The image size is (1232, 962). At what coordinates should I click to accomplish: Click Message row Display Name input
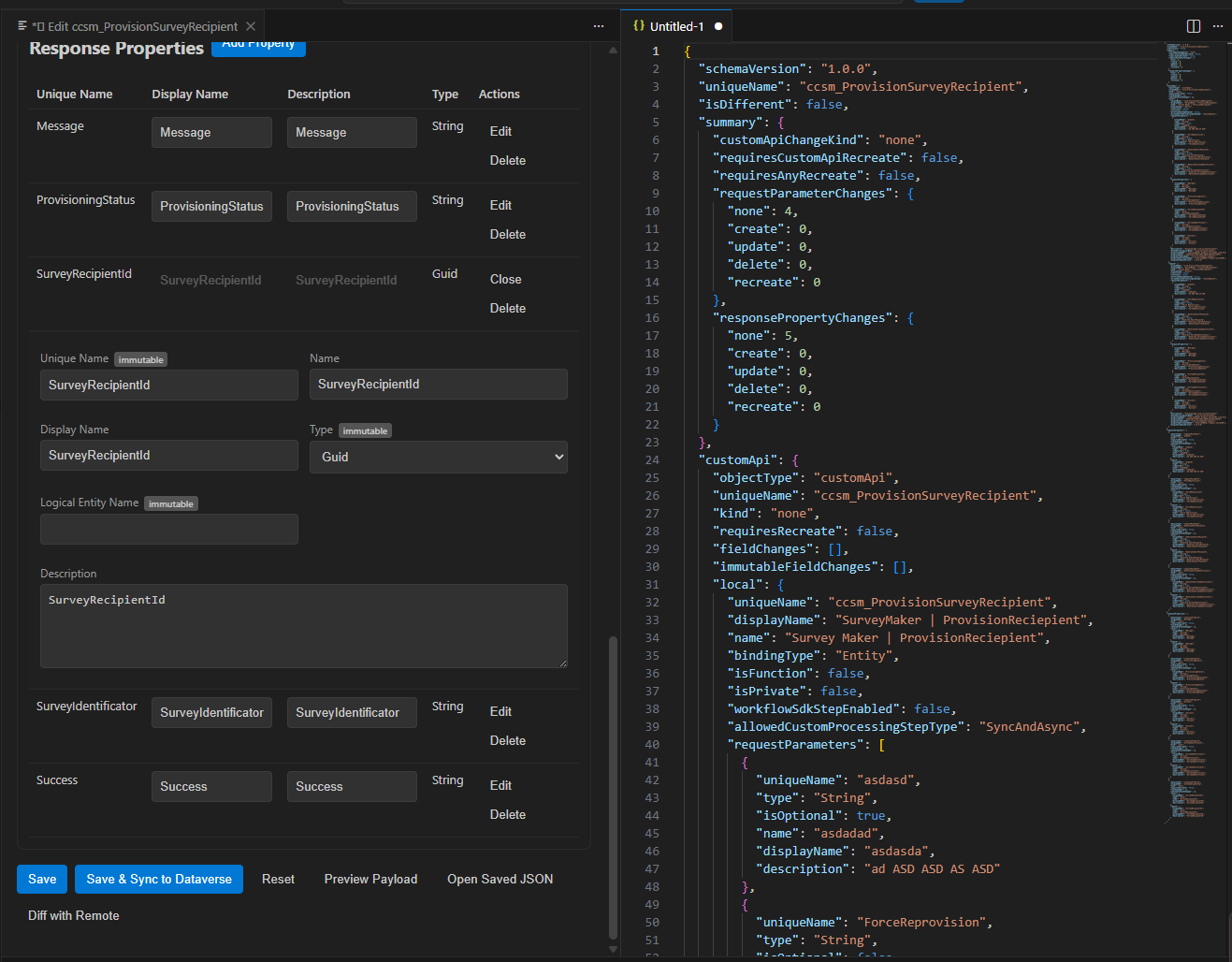click(x=211, y=132)
